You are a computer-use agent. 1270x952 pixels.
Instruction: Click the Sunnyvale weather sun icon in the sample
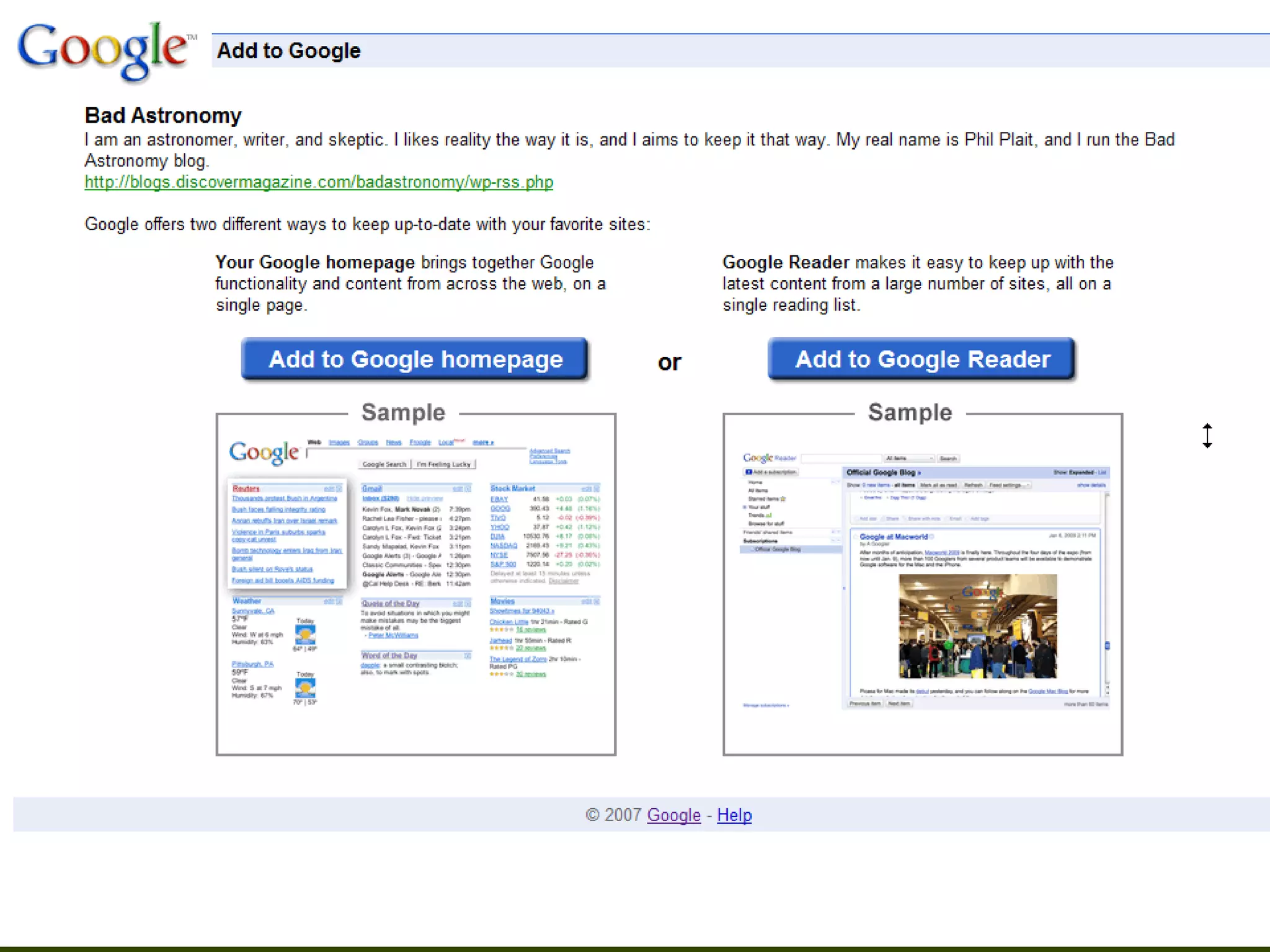[x=305, y=635]
